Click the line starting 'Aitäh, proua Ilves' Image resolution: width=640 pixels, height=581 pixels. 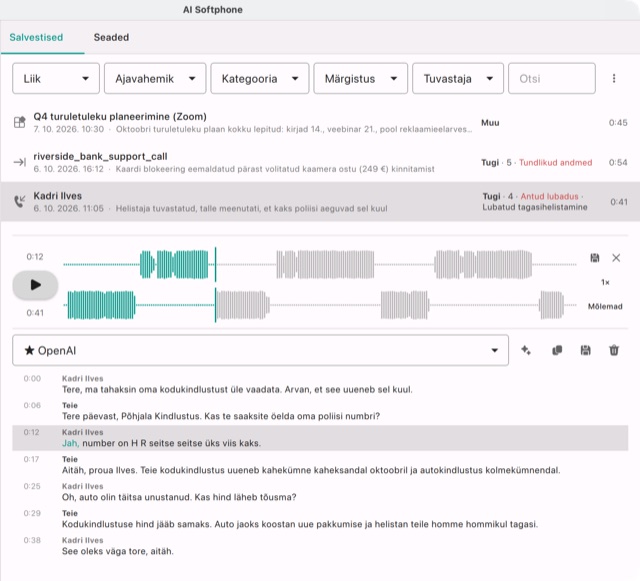tap(311, 470)
